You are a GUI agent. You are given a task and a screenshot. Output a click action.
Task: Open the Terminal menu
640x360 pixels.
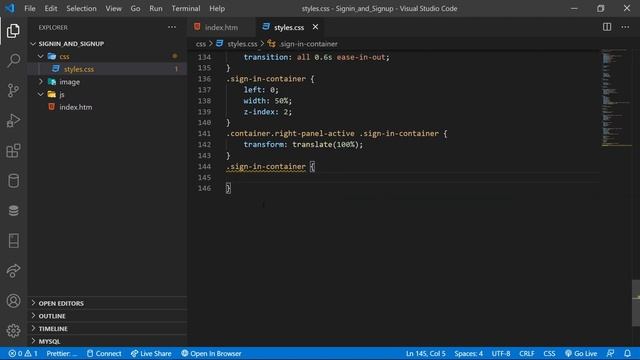coord(186,8)
